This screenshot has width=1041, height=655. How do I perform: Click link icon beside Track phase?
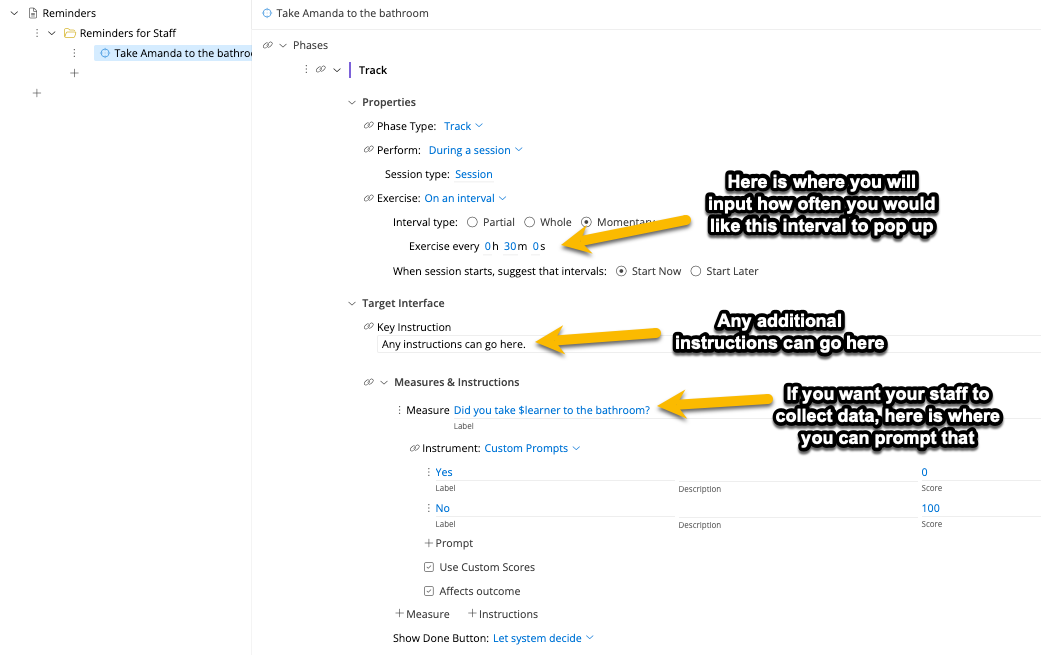321,69
